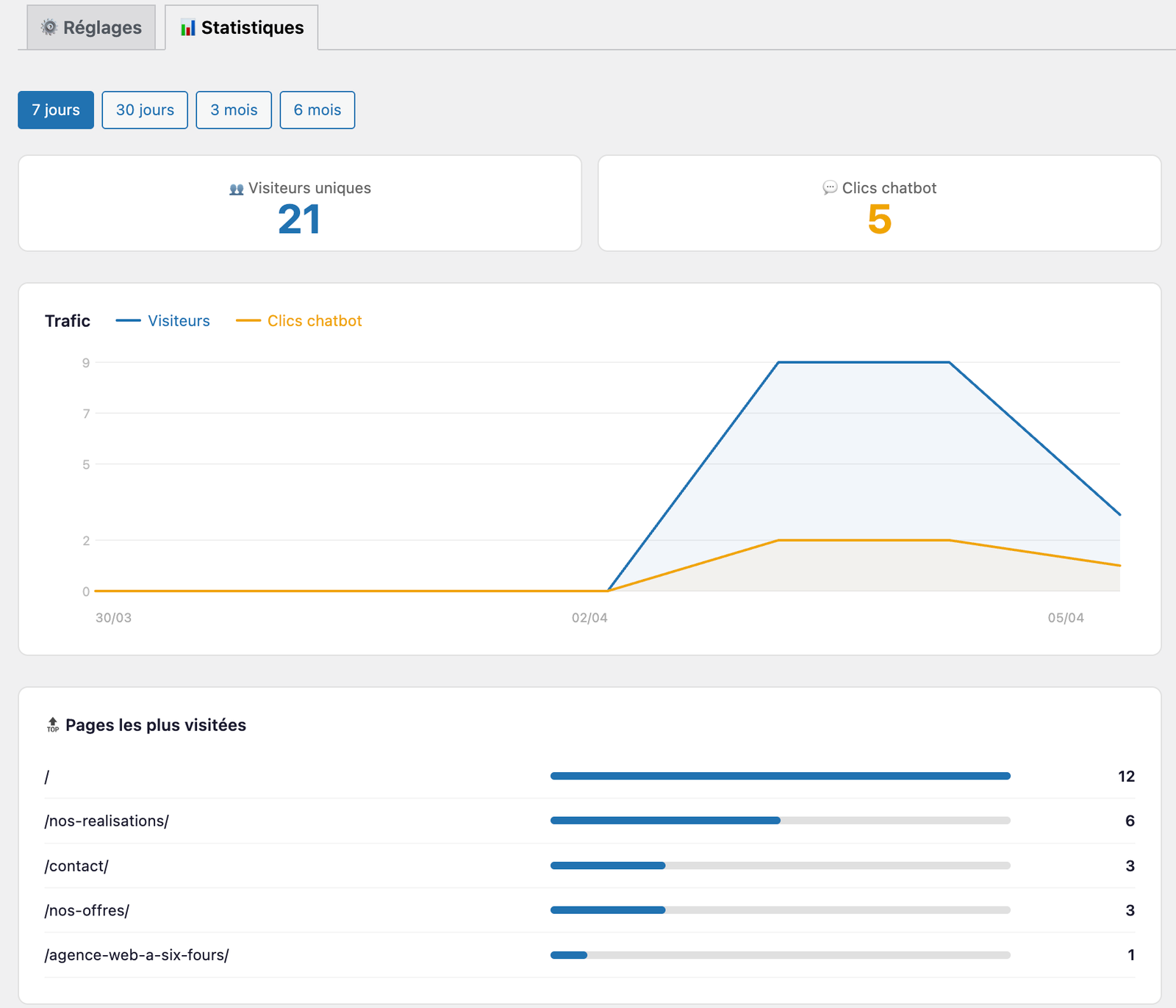Select the 6 mois time range
The image size is (1176, 1008).
click(x=317, y=109)
